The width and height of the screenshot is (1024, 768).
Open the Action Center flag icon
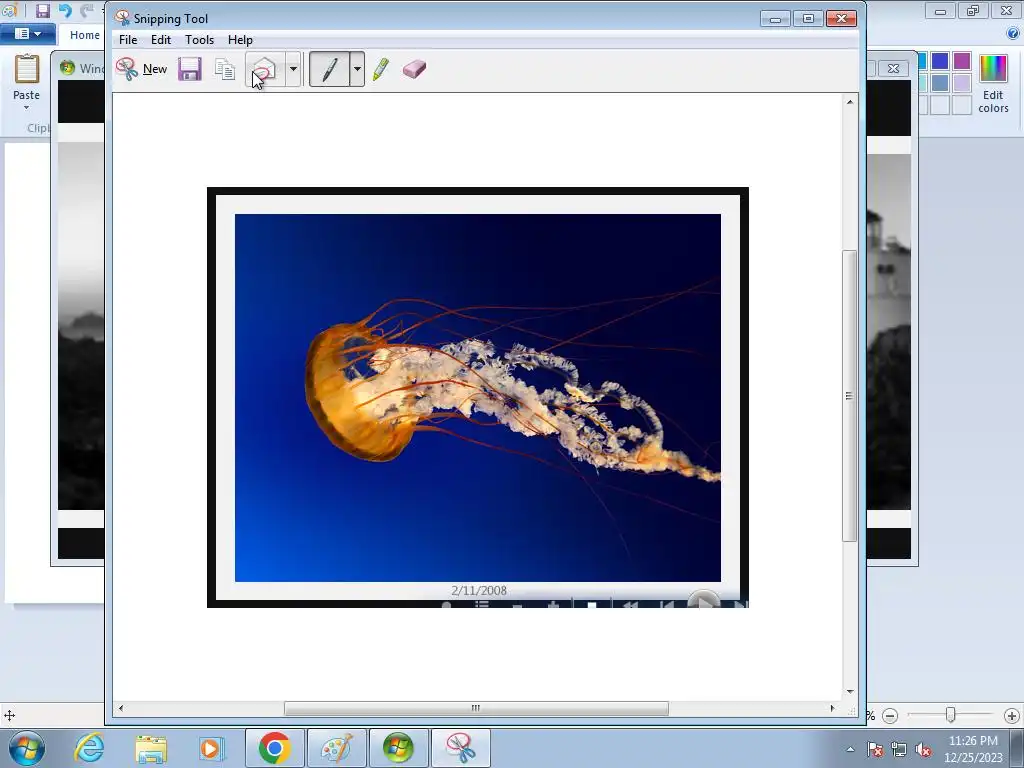[875, 749]
